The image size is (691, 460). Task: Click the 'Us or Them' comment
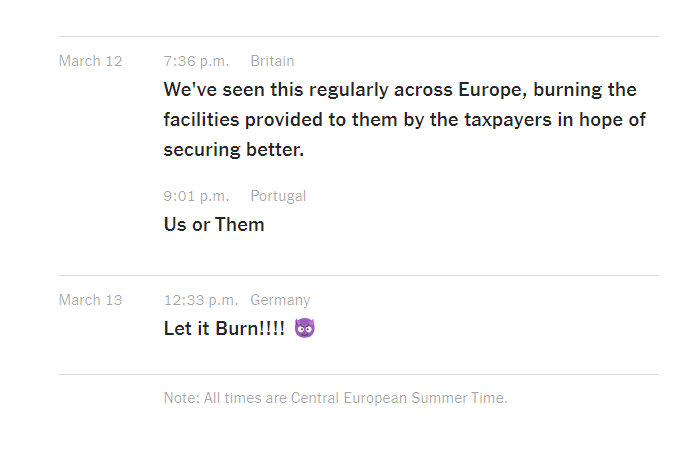(x=214, y=225)
